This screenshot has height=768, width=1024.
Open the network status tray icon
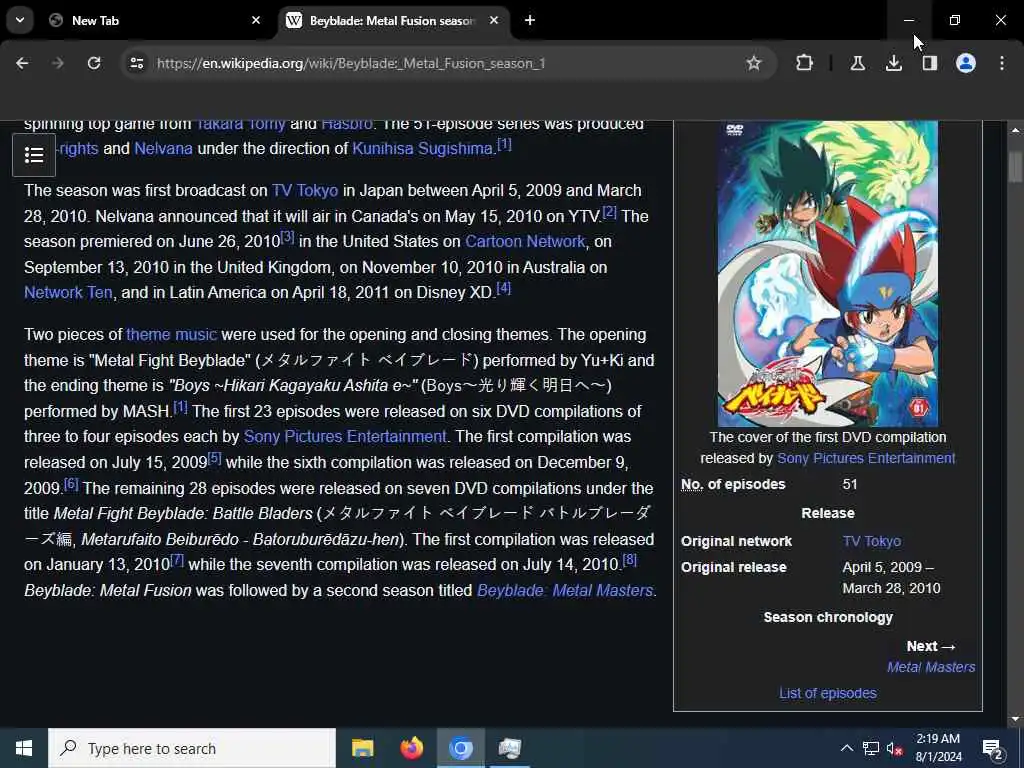[x=871, y=748]
